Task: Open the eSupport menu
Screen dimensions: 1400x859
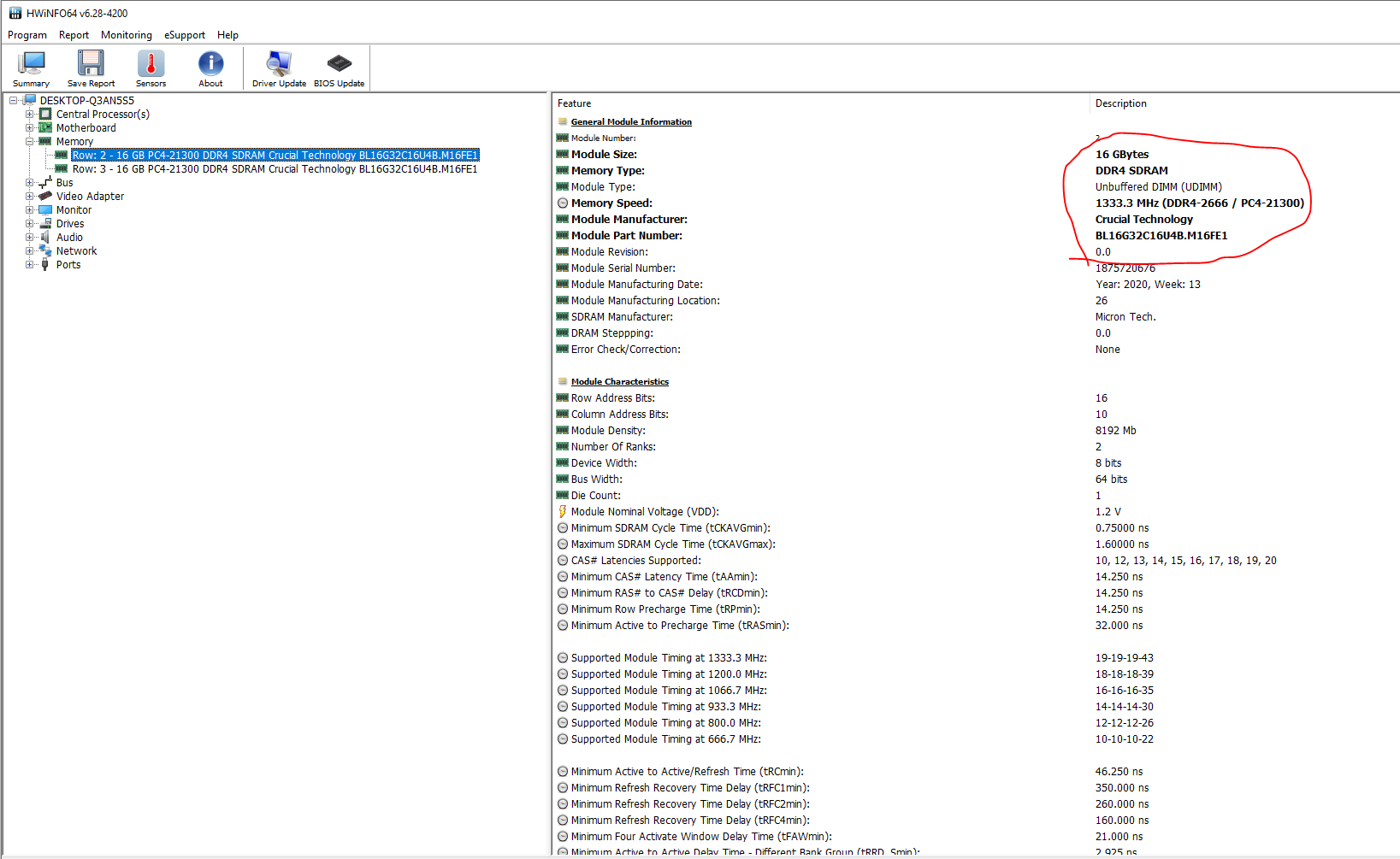Action: coord(185,35)
